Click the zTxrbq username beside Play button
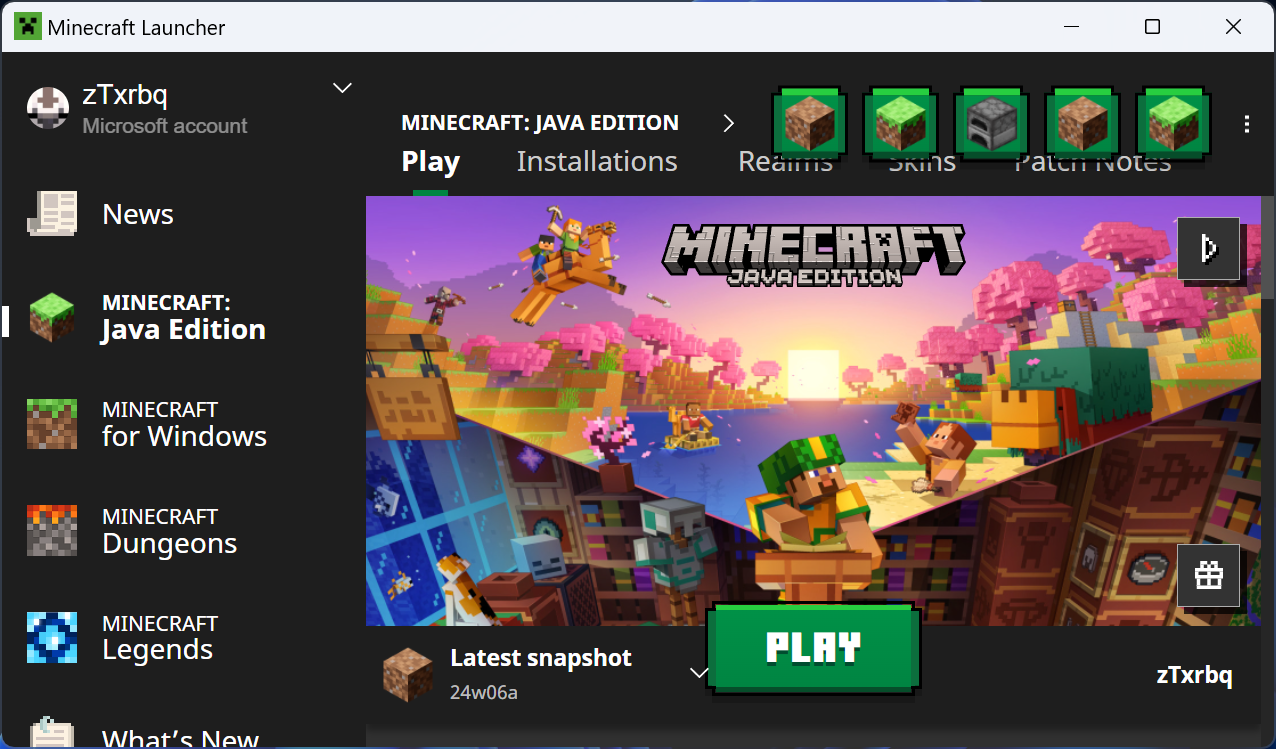 click(x=1194, y=675)
